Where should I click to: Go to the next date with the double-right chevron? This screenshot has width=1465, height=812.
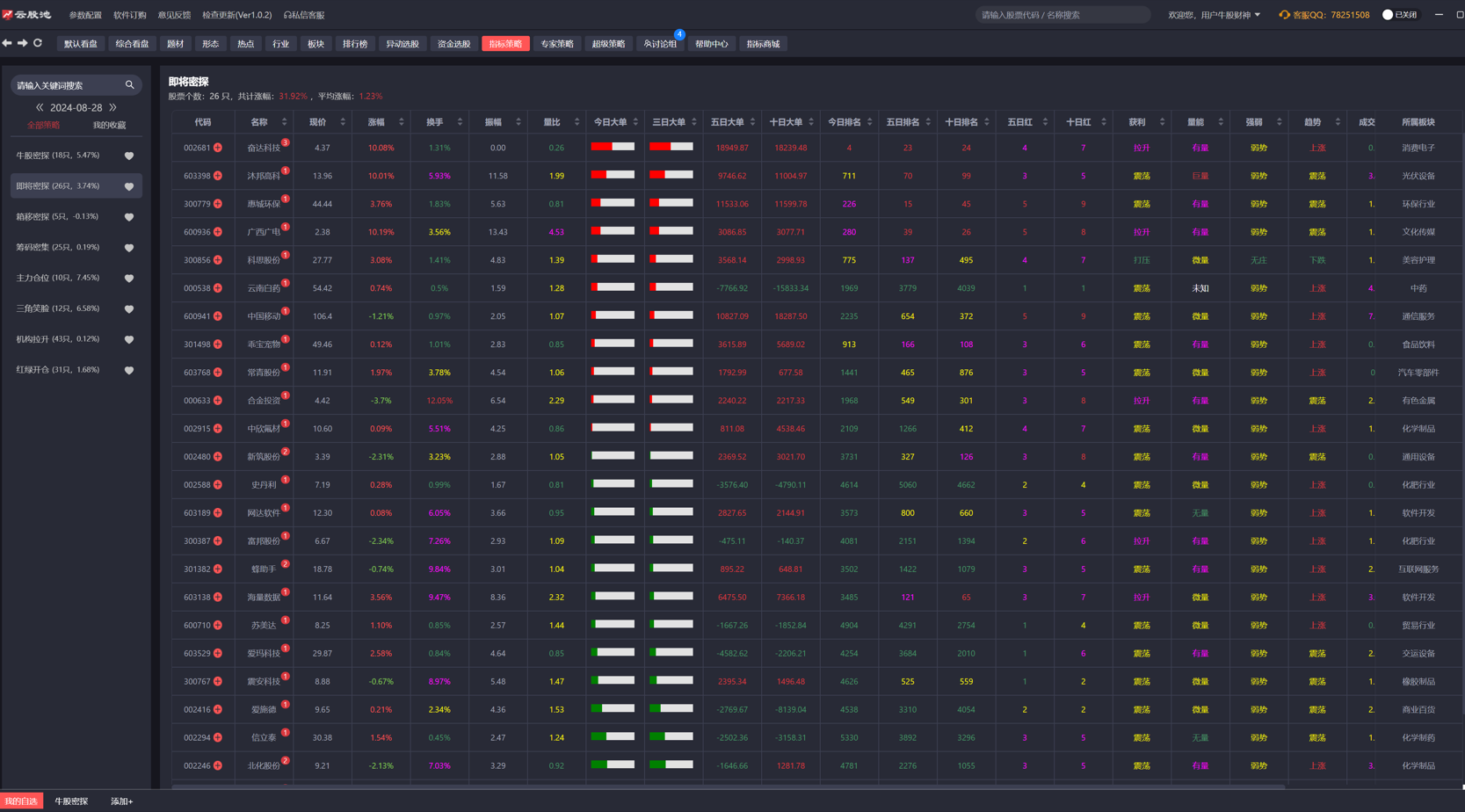[112, 107]
